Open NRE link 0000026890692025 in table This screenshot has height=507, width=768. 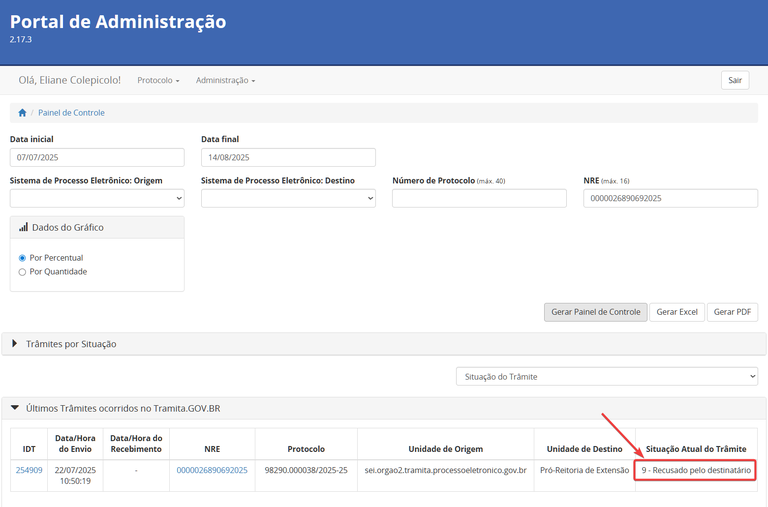(x=212, y=470)
